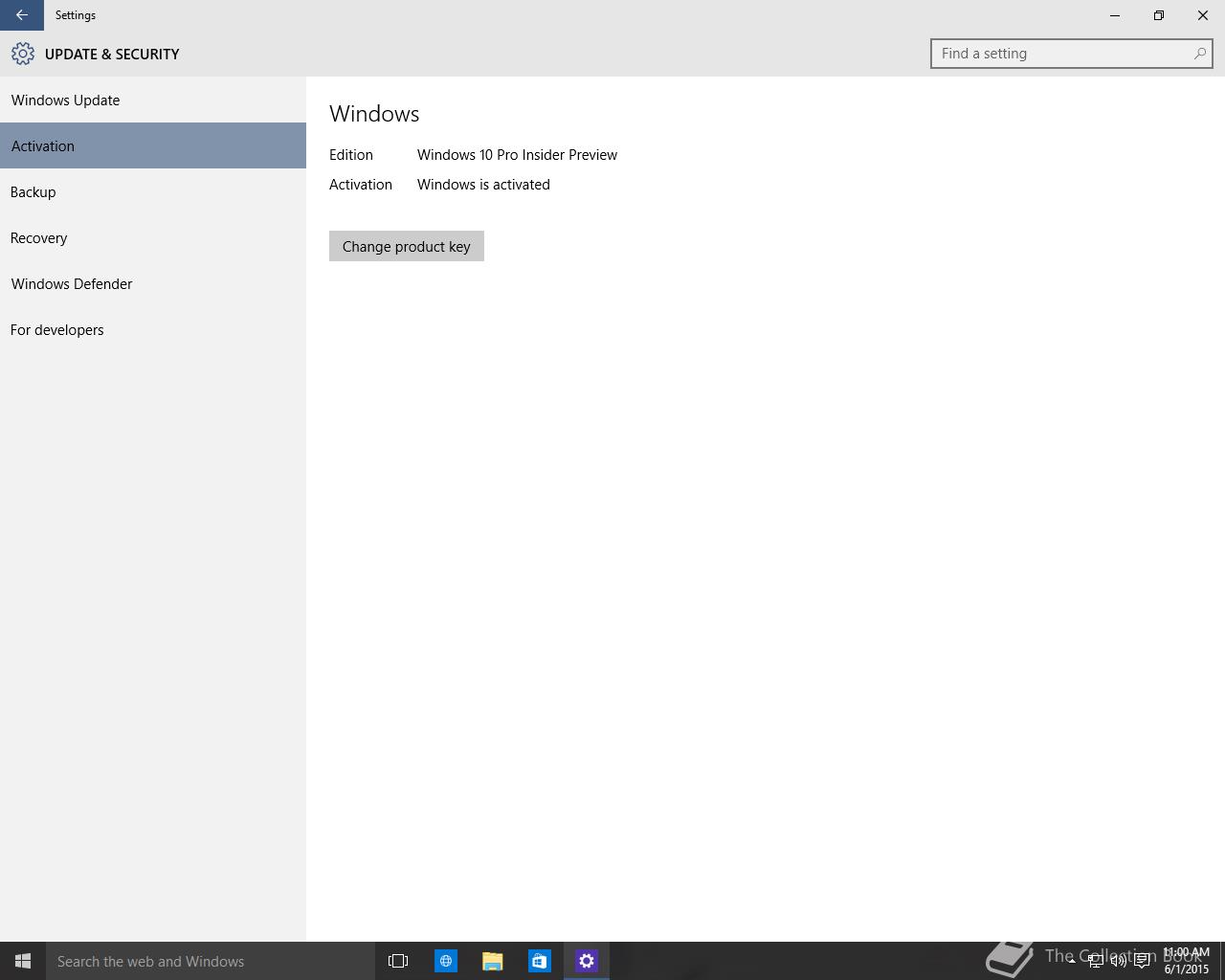1225x980 pixels.
Task: Close the Settings window
Action: pyautogui.click(x=1203, y=15)
